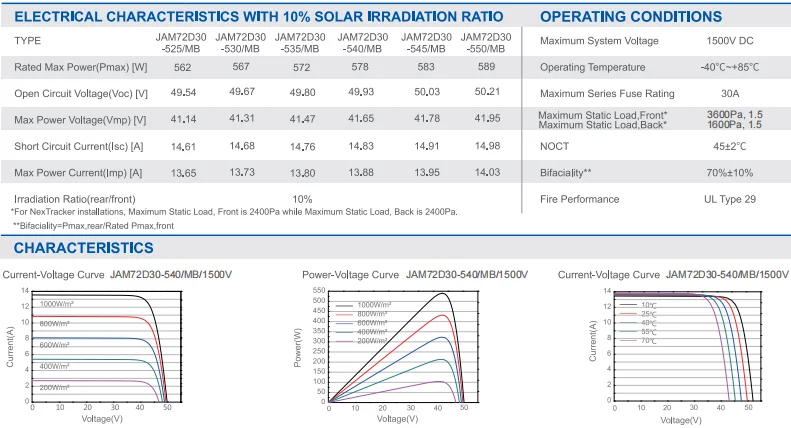This screenshot has width=791, height=428.
Task: Click the 'Power(W)' axis label
Action: [x=298, y=348]
